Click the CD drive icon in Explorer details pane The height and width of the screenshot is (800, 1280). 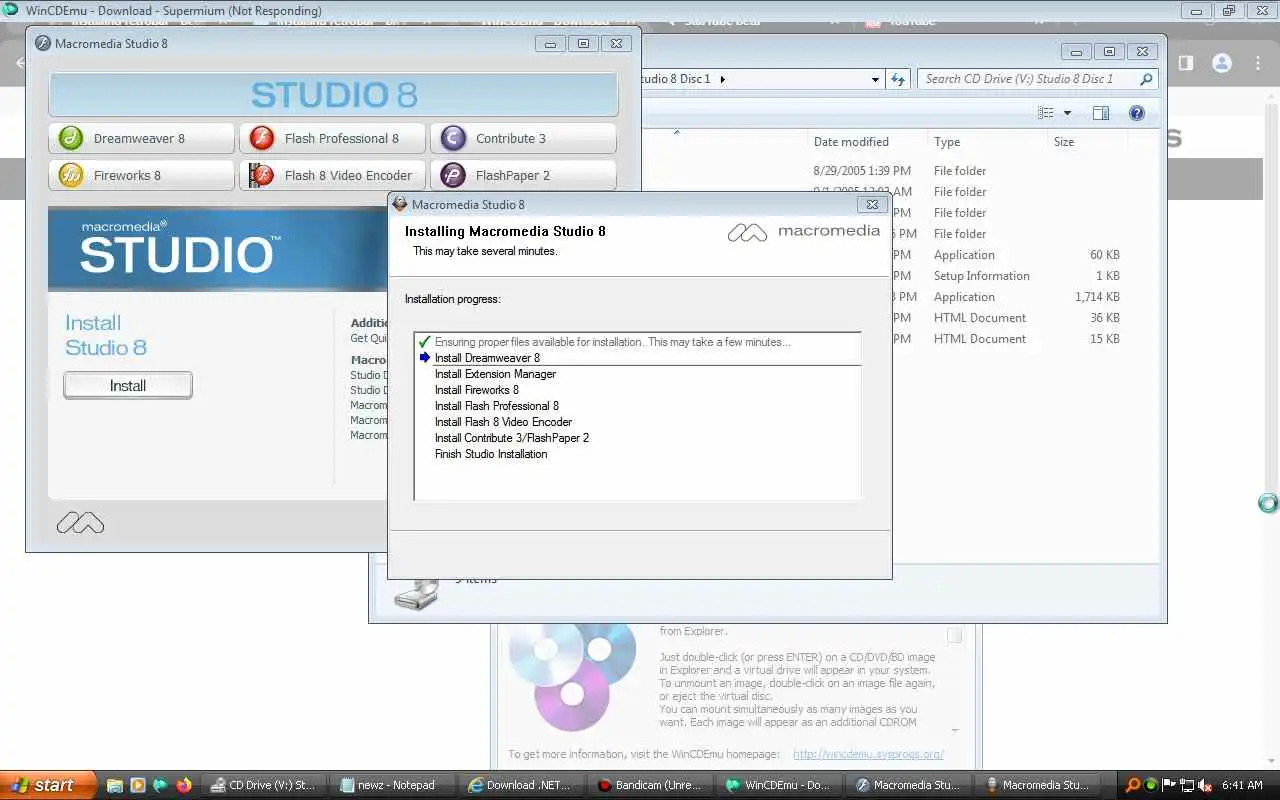tap(416, 595)
